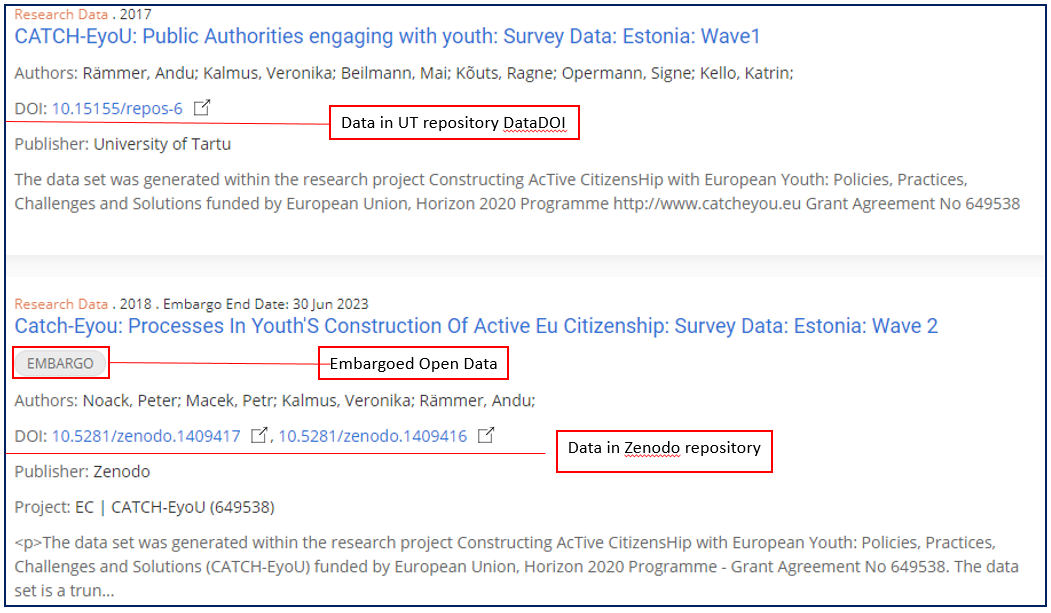
Task: Click the Project EC | CATCH-EyoU (649538) entry
Action: click(x=144, y=507)
